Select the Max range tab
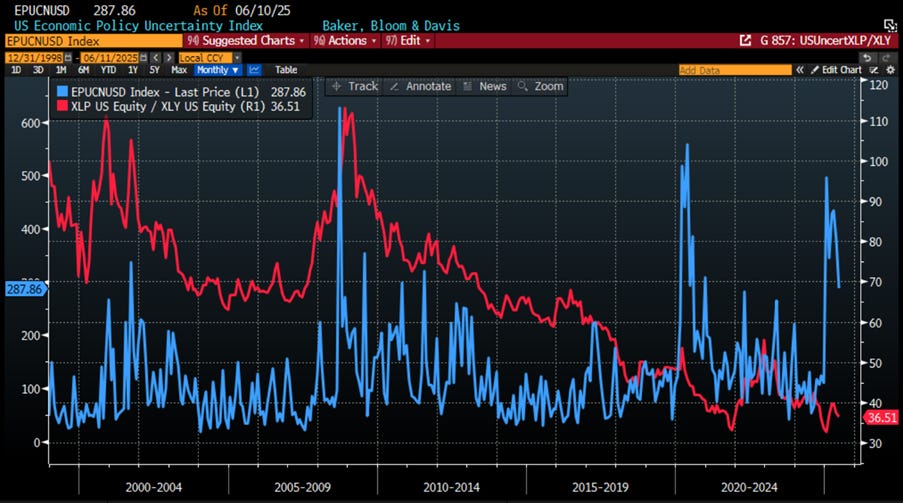 pos(179,70)
